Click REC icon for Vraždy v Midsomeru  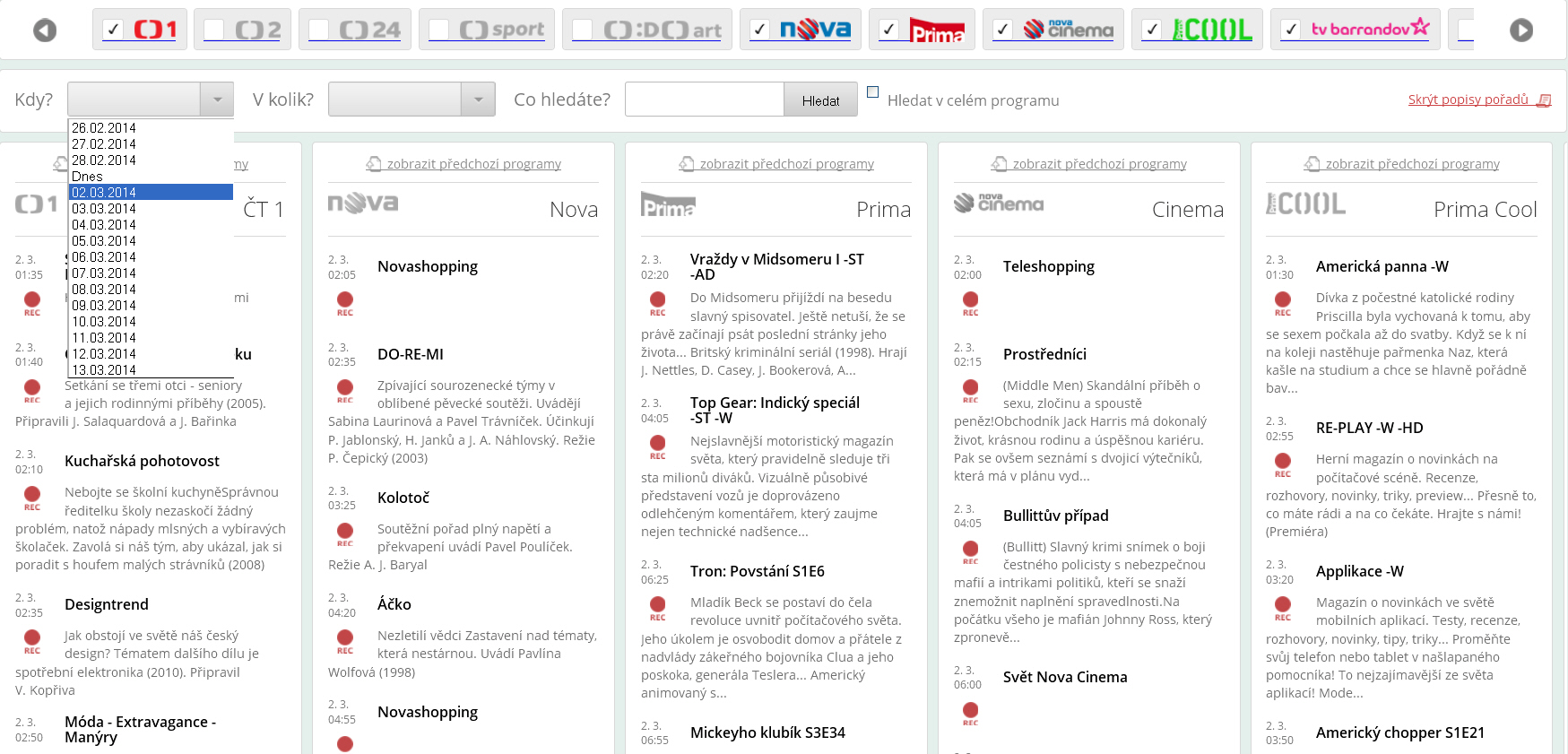point(658,304)
